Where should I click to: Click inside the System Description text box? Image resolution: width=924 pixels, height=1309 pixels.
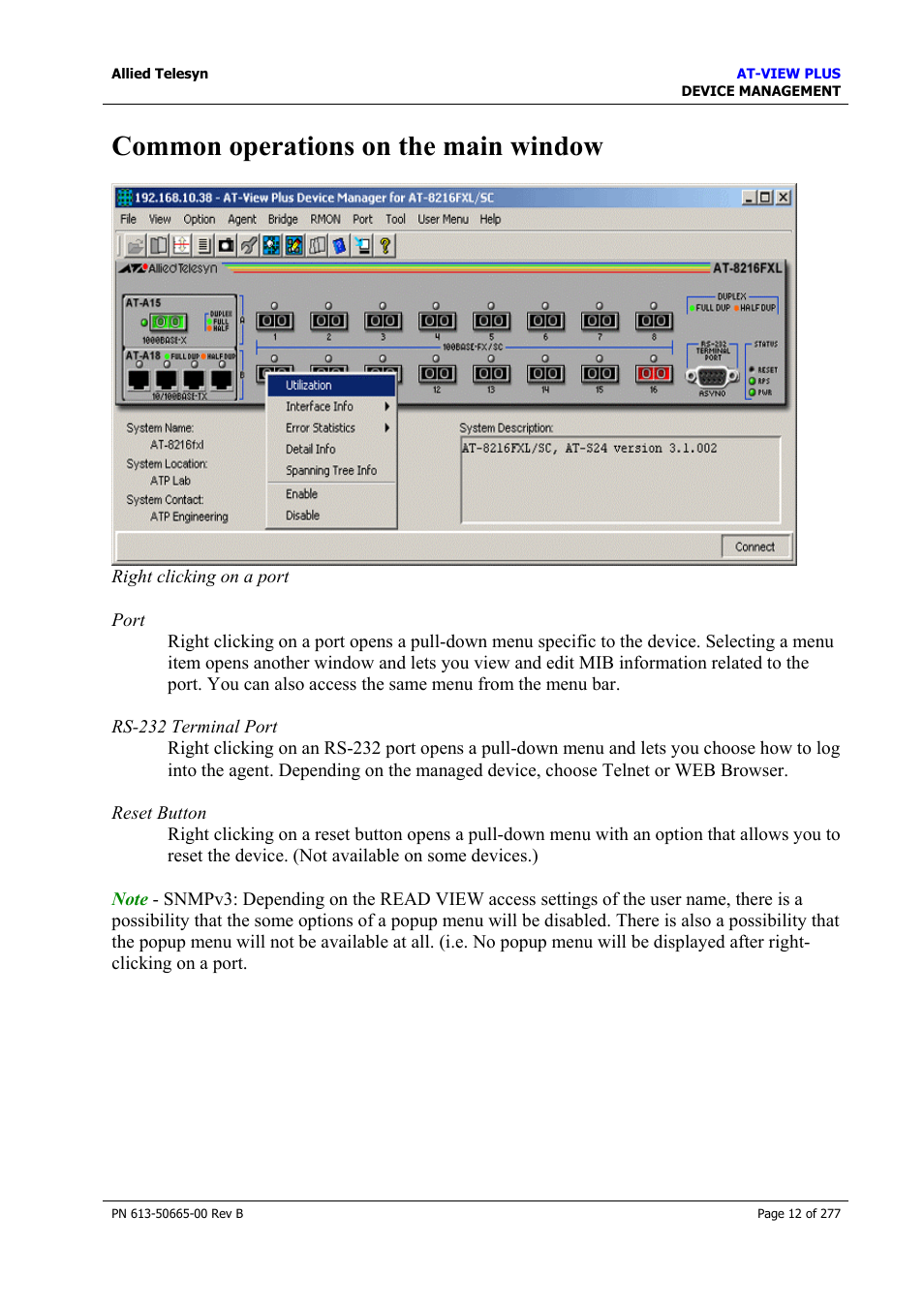621,480
